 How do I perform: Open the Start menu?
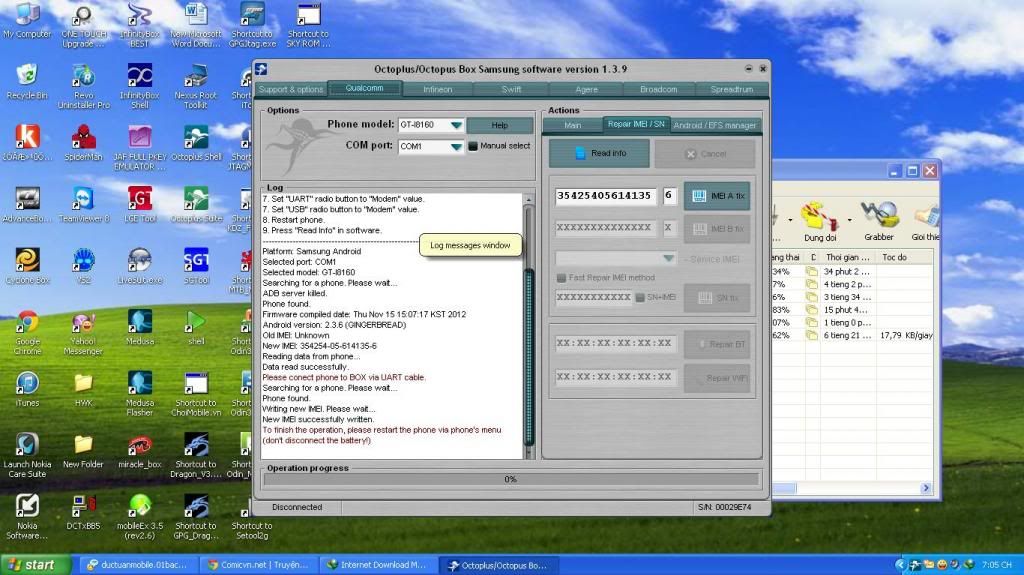click(36, 565)
